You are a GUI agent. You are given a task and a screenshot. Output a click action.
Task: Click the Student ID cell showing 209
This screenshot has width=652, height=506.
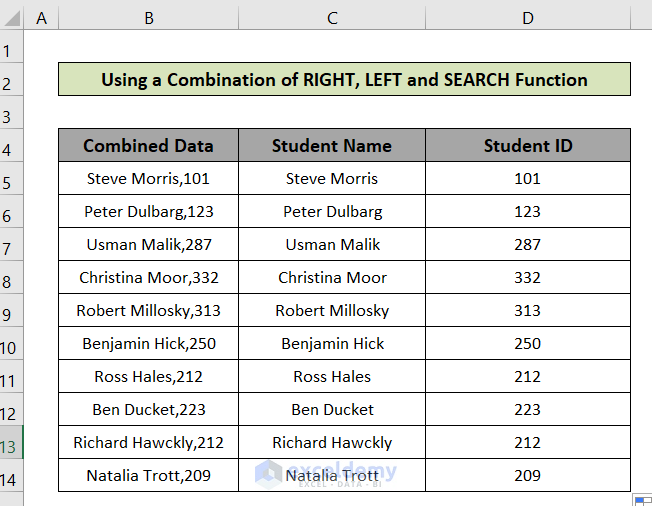click(x=528, y=475)
